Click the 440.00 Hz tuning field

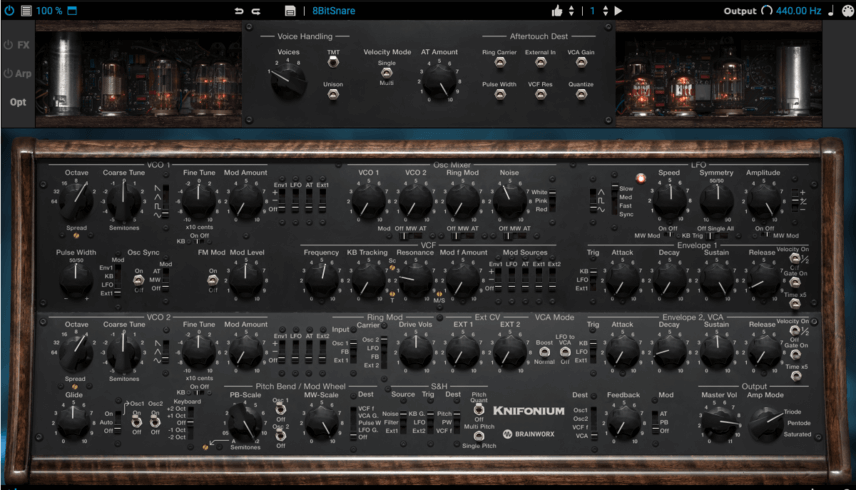pyautogui.click(x=798, y=10)
